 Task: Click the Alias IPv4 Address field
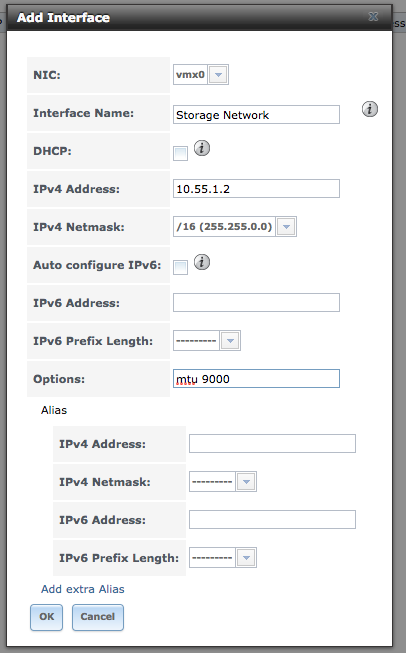tap(272, 444)
